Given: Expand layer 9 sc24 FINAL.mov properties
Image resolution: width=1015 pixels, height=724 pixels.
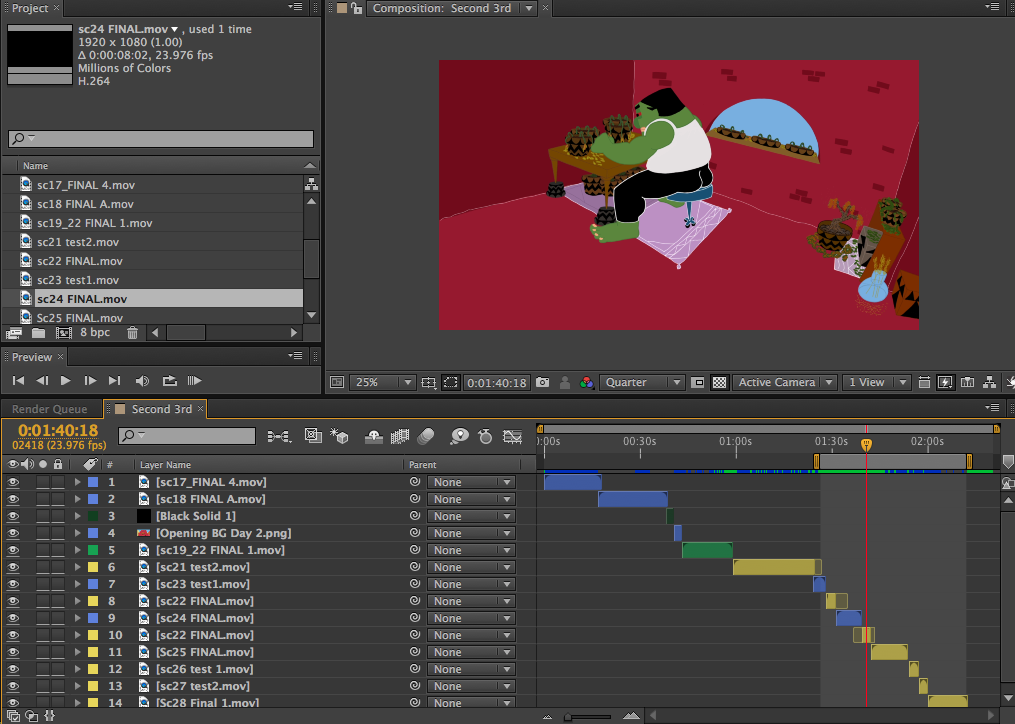Looking at the screenshot, I should pos(77,618).
